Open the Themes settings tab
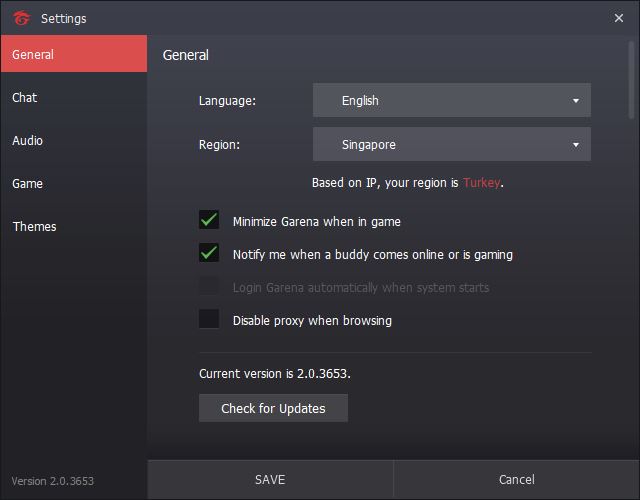 click(74, 226)
